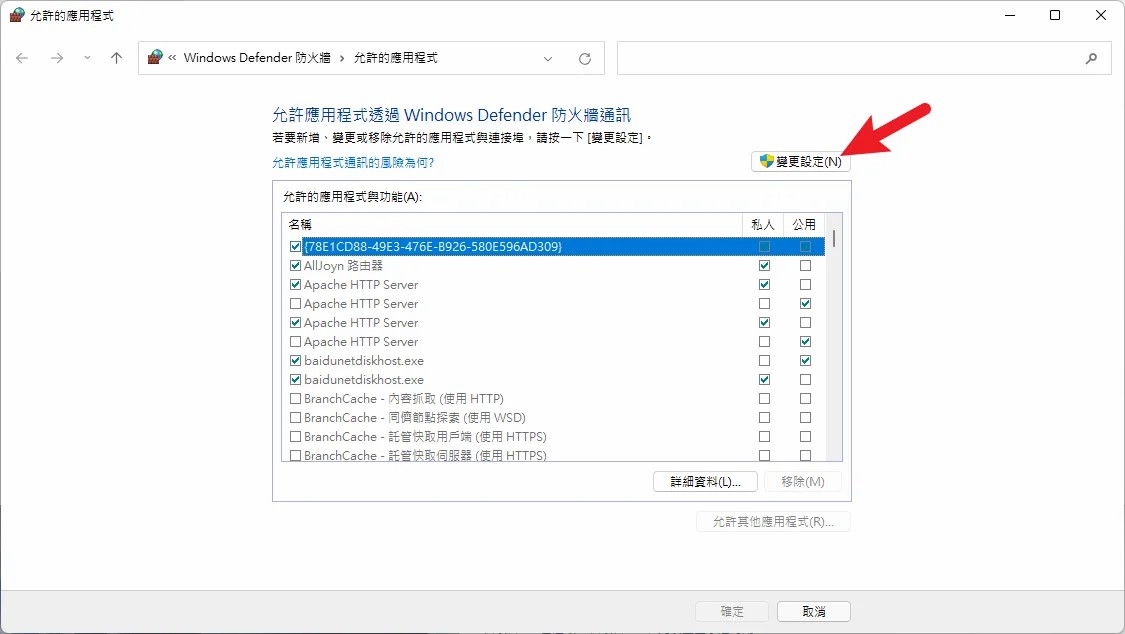Open the breadcrumb overflow double chevron
This screenshot has height=634, width=1125.
[172, 57]
